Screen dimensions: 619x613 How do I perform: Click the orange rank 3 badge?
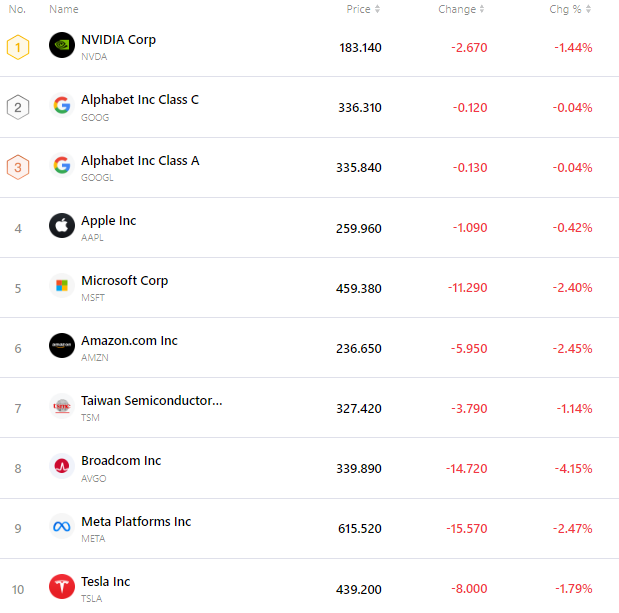point(18,167)
